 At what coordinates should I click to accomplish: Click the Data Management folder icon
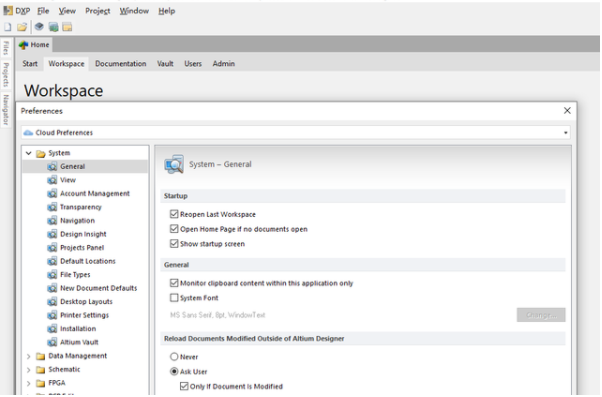tap(41, 356)
